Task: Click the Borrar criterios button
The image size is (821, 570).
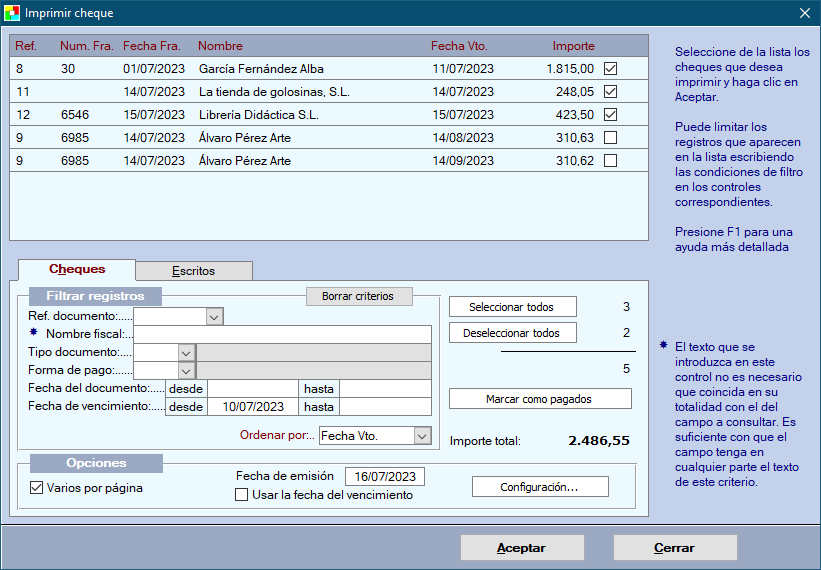Action: (x=357, y=296)
